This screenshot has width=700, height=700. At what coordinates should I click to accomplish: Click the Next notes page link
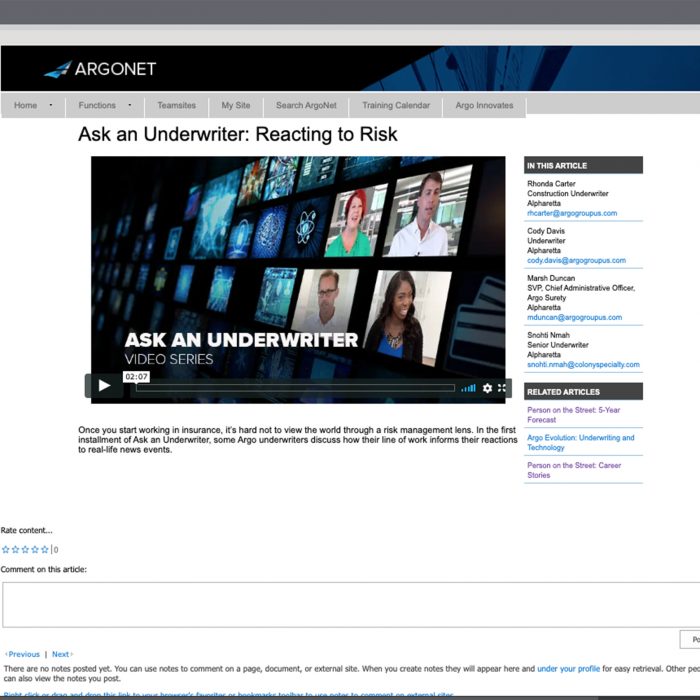62,654
